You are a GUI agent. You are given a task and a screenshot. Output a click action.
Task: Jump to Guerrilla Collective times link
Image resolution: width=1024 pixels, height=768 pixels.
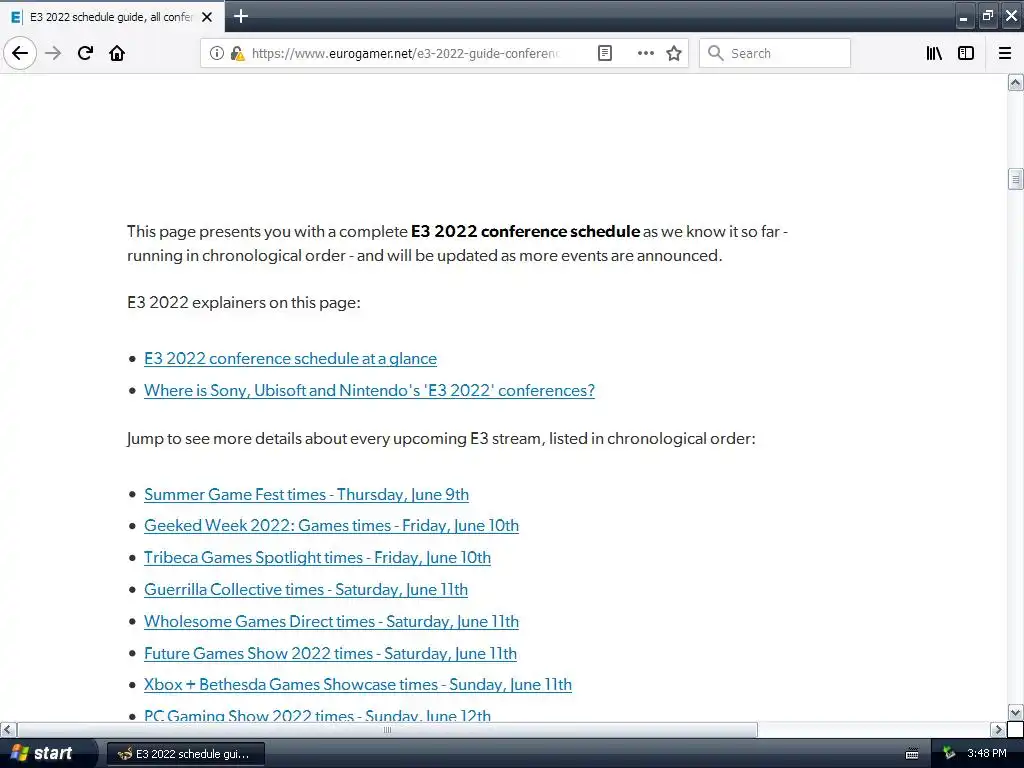point(306,590)
